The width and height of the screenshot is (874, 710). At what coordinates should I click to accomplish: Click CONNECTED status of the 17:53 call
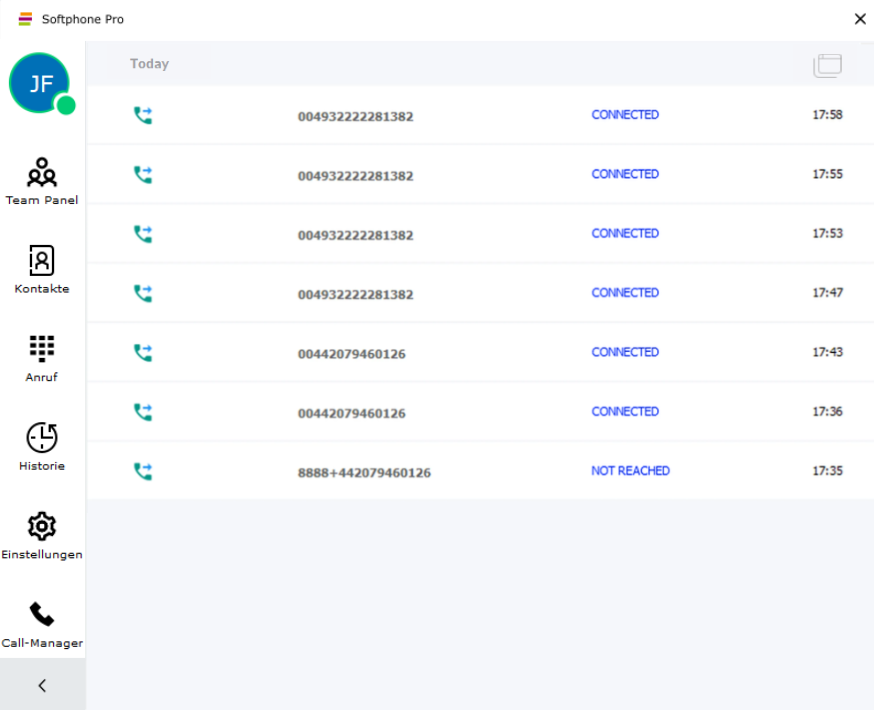(625, 233)
